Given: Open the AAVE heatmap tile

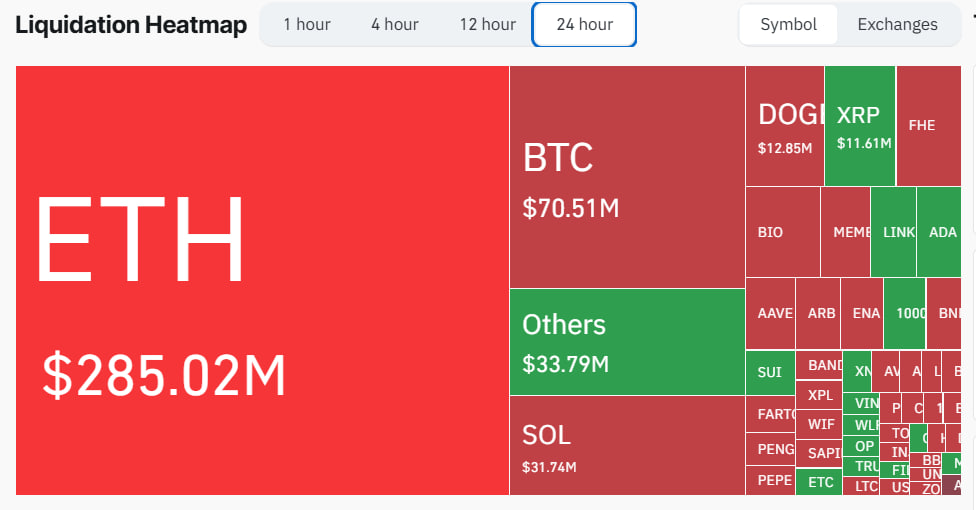Looking at the screenshot, I should [x=770, y=313].
